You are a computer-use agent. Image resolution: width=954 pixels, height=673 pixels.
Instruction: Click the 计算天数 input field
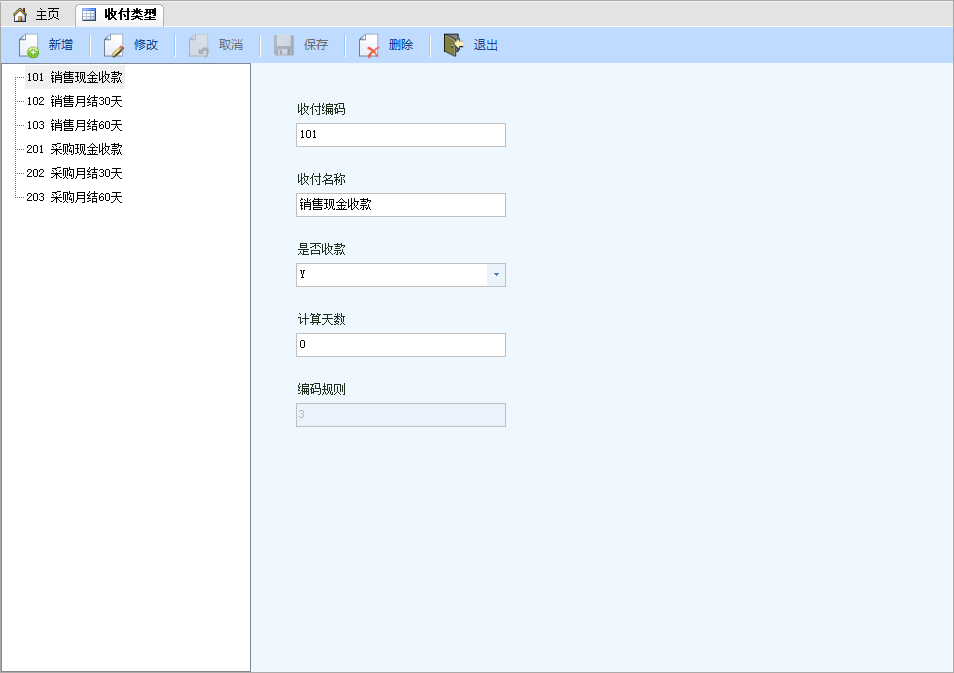point(401,345)
